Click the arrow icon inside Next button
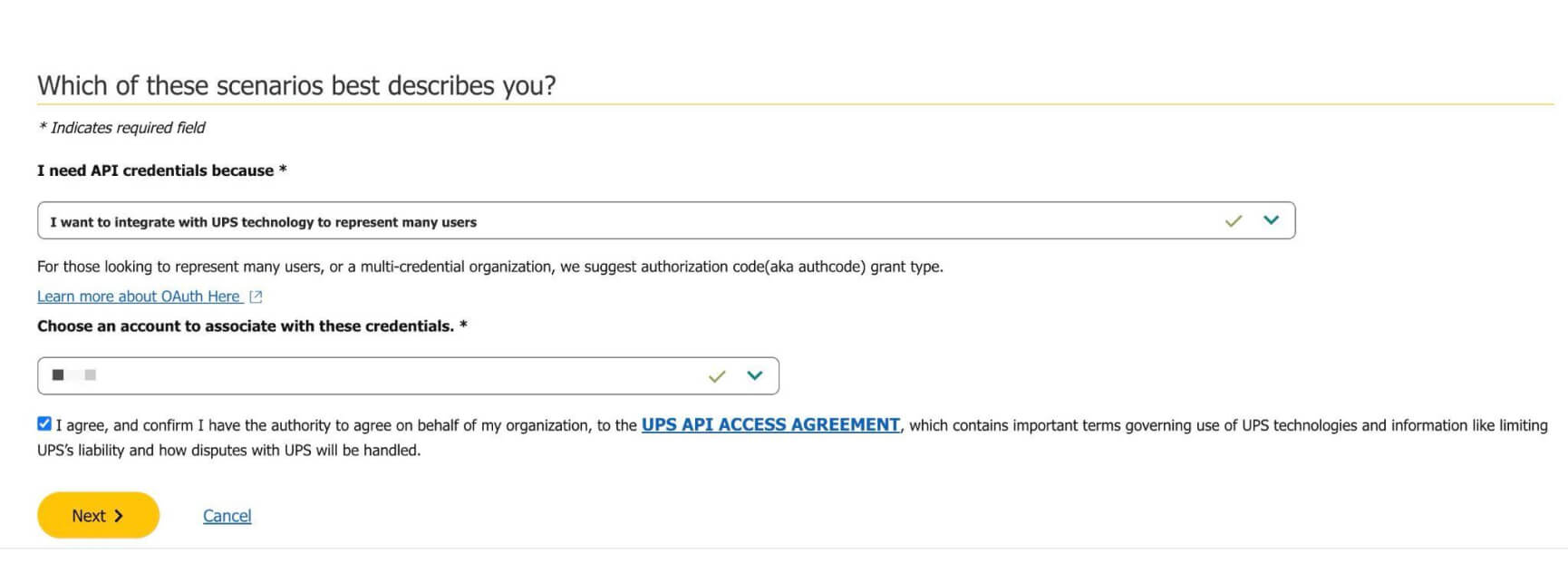Screen dimensions: 1568x583 coord(119,516)
